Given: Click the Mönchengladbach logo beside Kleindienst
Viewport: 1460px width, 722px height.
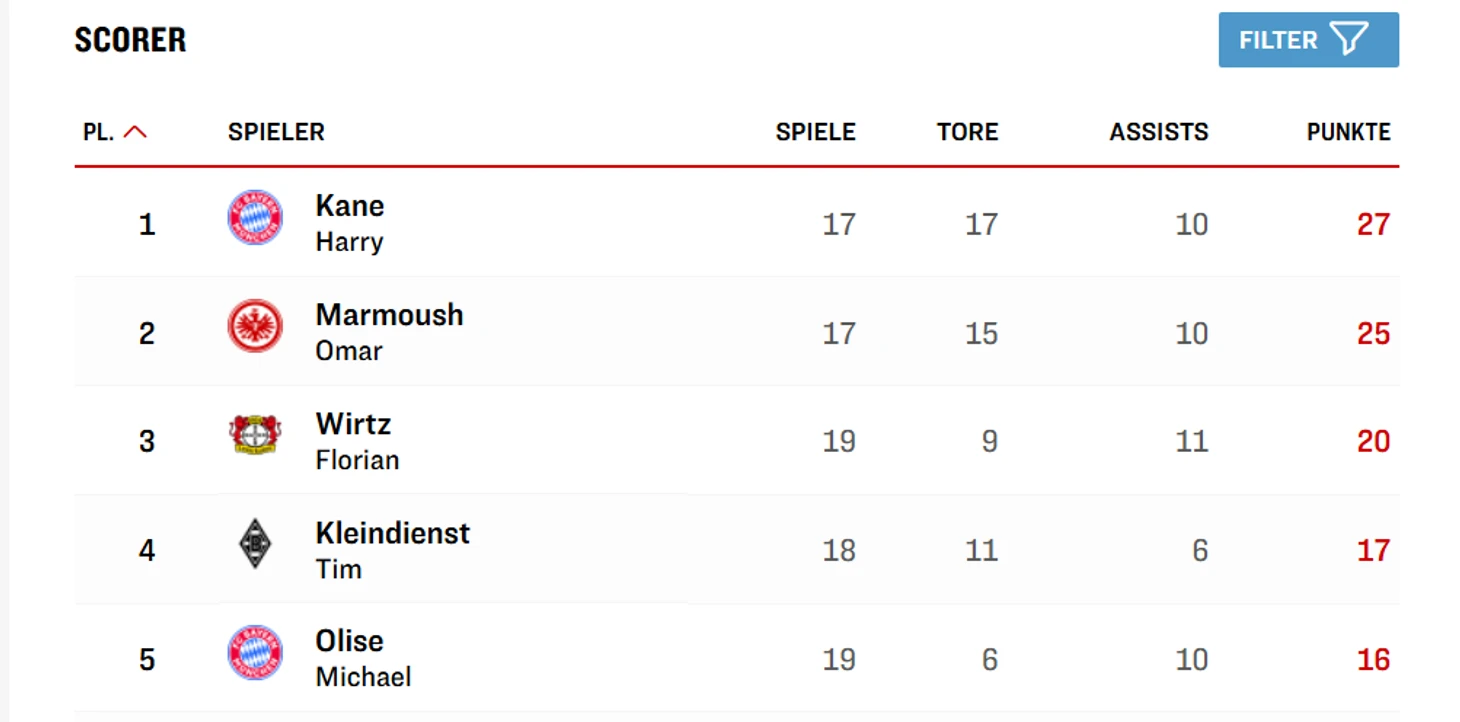Looking at the screenshot, I should [255, 544].
